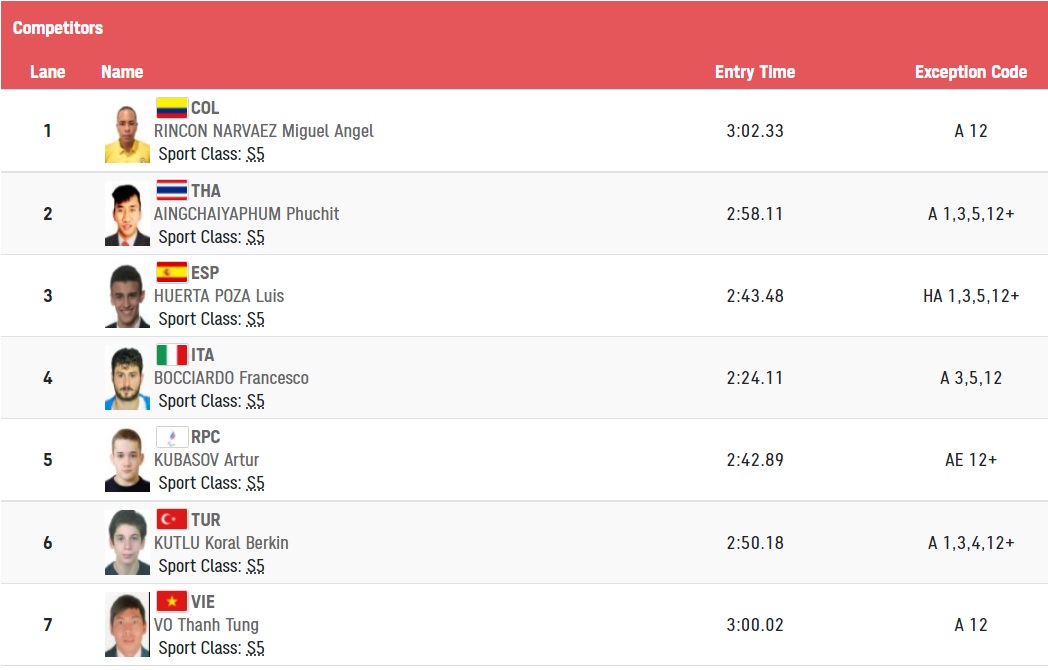
Task: Select HUERTA POZA Luis name link
Action: point(219,296)
